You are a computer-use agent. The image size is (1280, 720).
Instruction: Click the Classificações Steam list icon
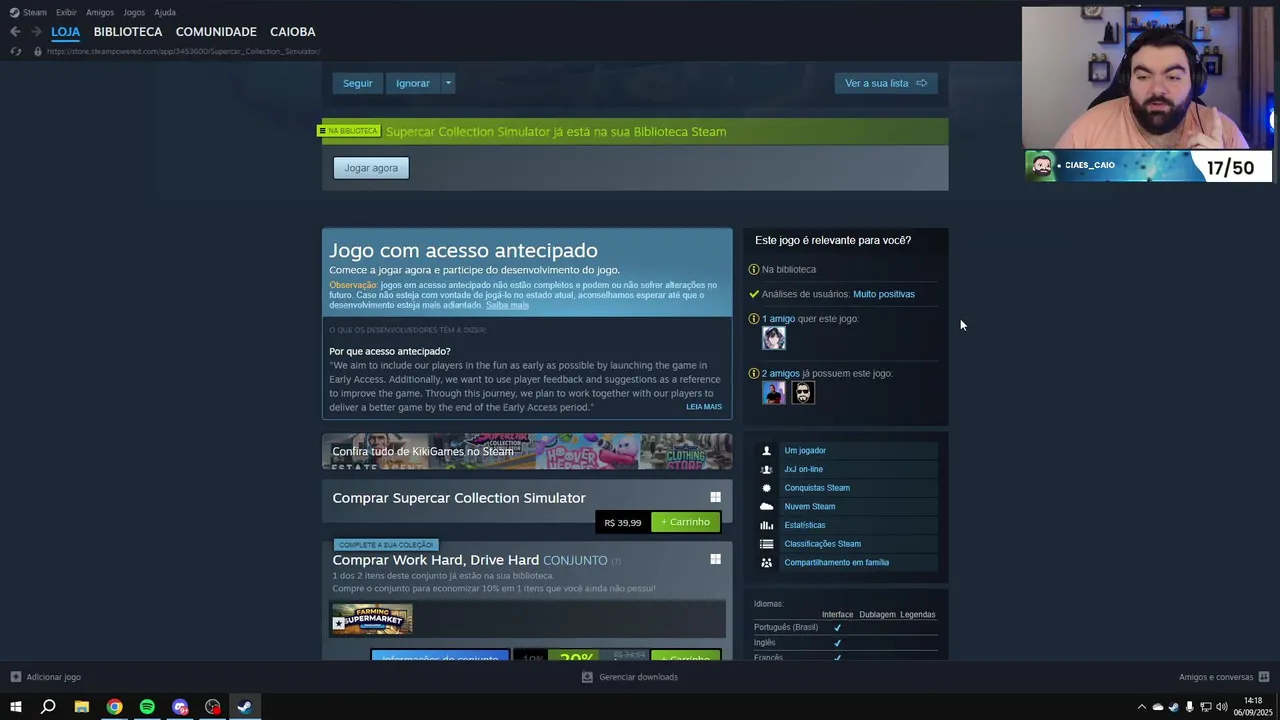click(766, 544)
